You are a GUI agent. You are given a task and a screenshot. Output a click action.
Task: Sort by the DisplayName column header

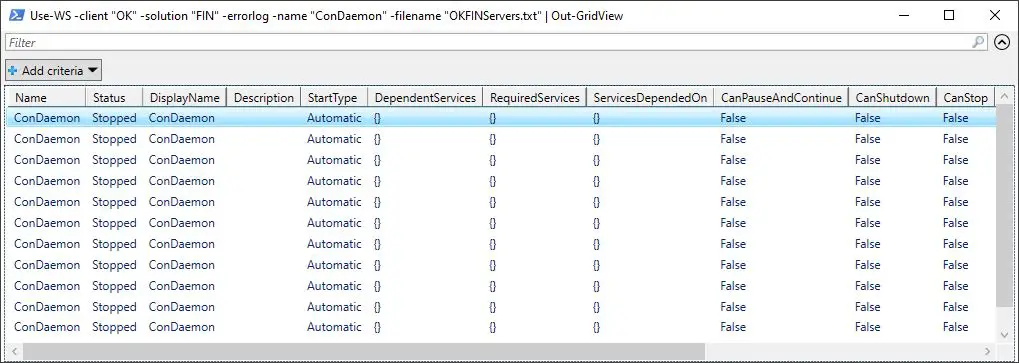click(185, 97)
